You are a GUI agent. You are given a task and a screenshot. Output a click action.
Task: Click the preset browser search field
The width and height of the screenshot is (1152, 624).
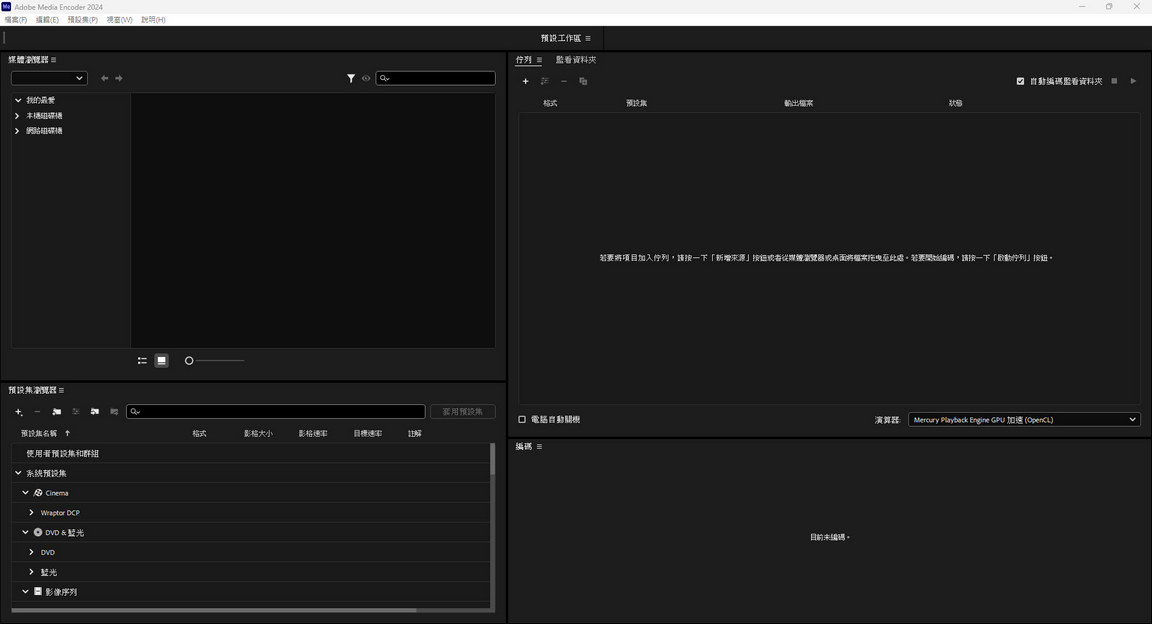point(275,411)
